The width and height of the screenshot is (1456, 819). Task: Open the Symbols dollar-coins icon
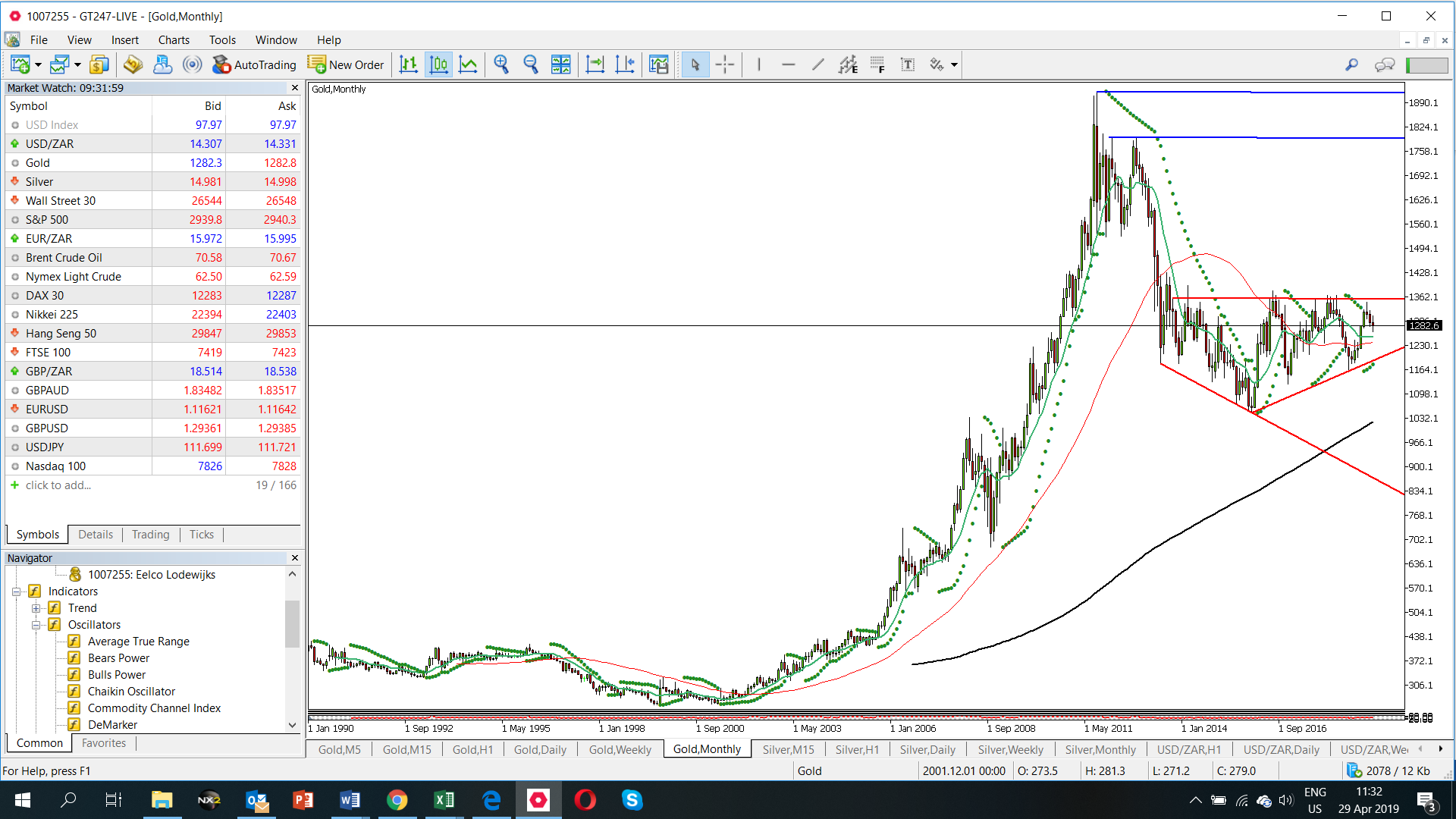click(x=99, y=64)
